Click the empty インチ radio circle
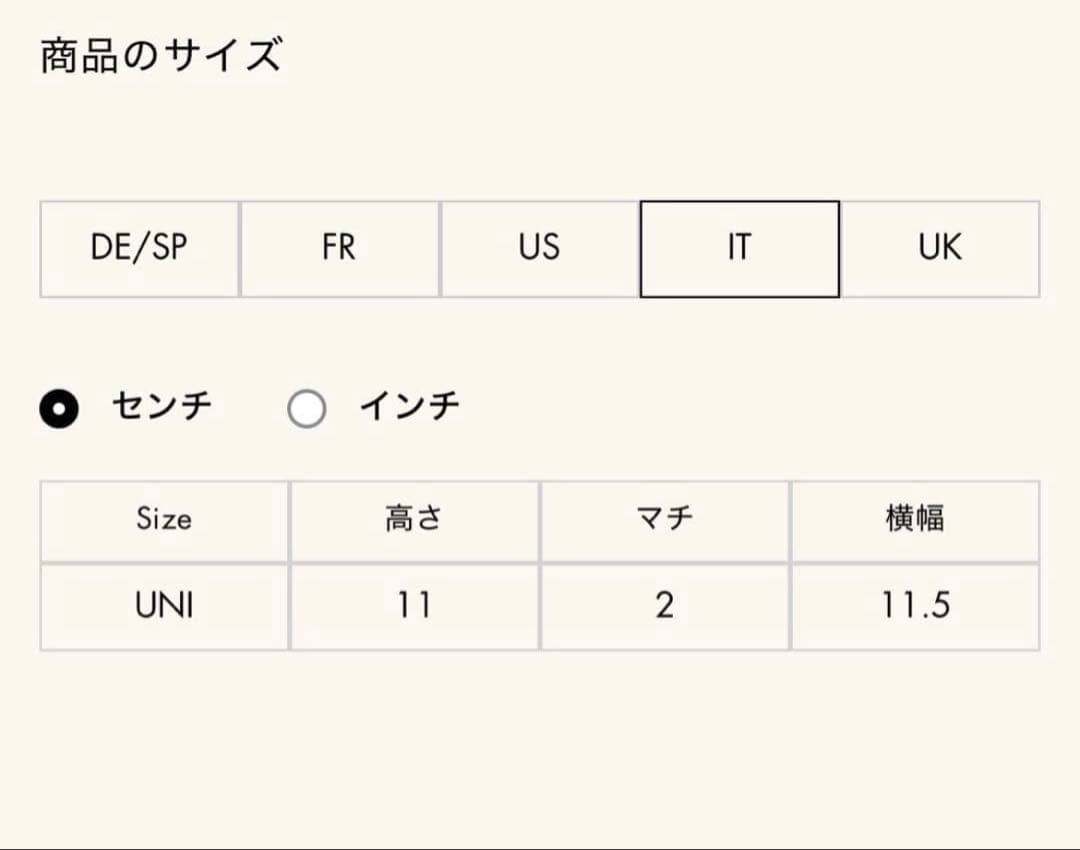This screenshot has width=1080, height=850. (307, 407)
